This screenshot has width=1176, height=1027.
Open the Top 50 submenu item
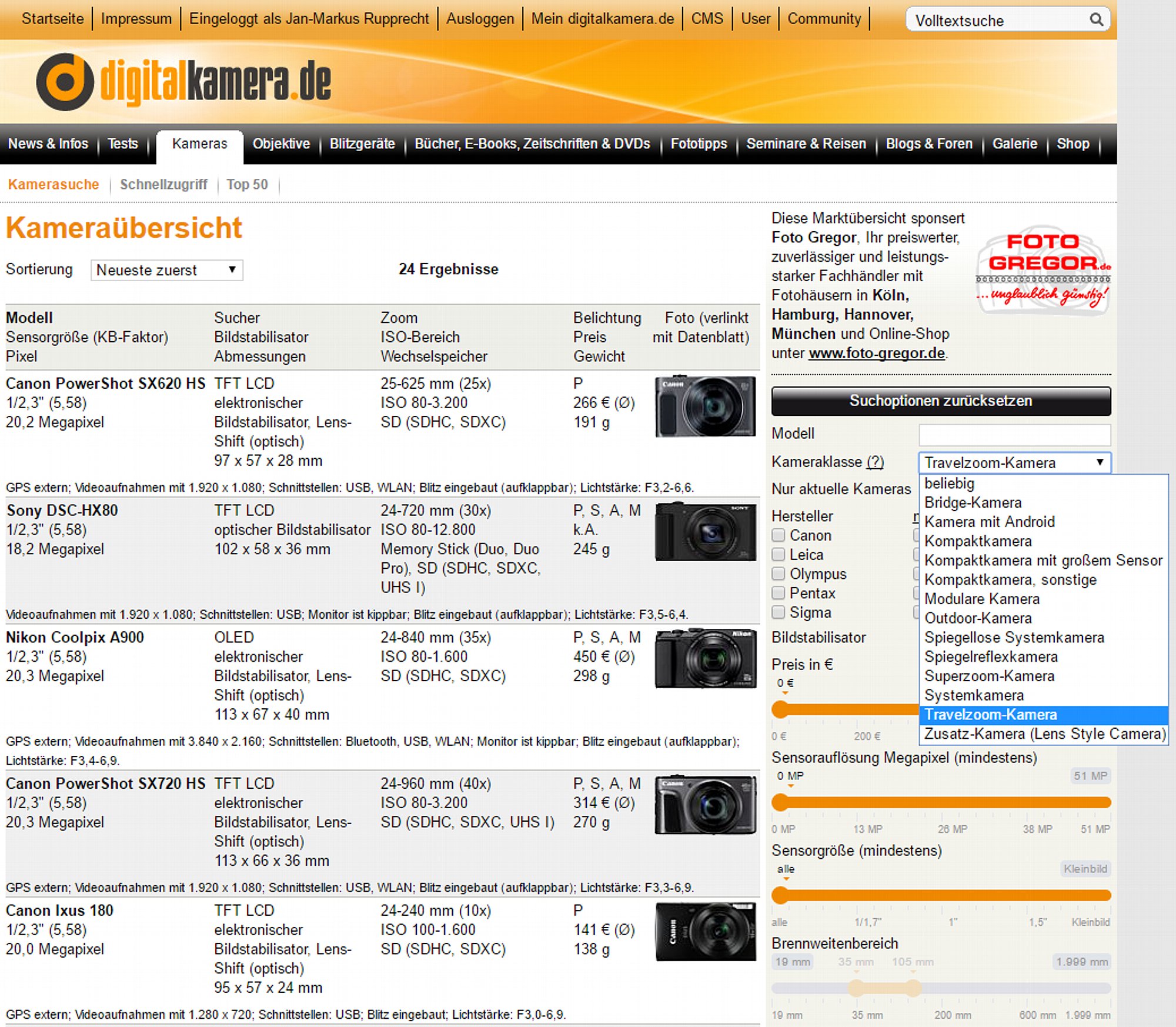coord(247,185)
